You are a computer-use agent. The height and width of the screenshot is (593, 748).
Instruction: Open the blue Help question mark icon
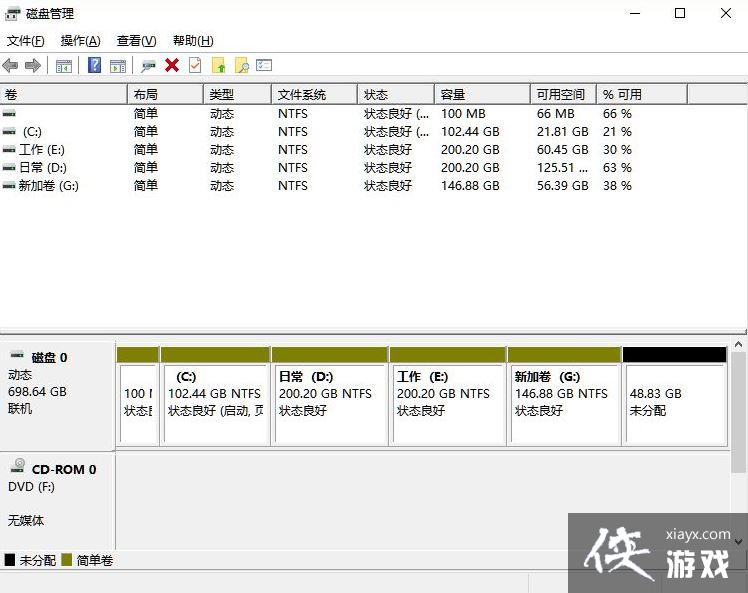(x=94, y=65)
